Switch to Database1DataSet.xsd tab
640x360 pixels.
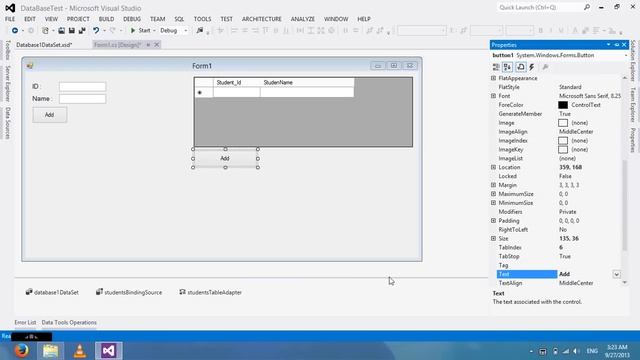click(x=44, y=45)
